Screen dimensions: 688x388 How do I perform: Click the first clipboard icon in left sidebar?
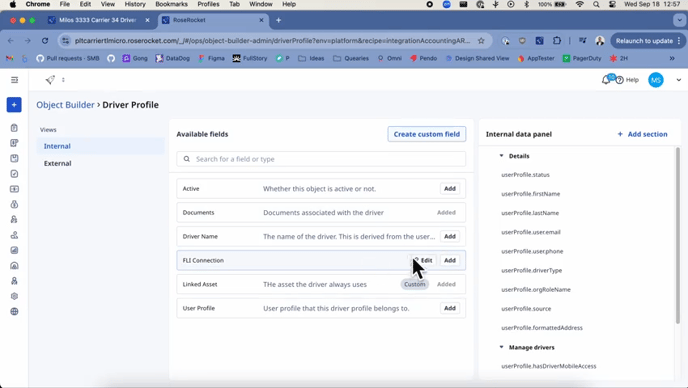coord(14,128)
